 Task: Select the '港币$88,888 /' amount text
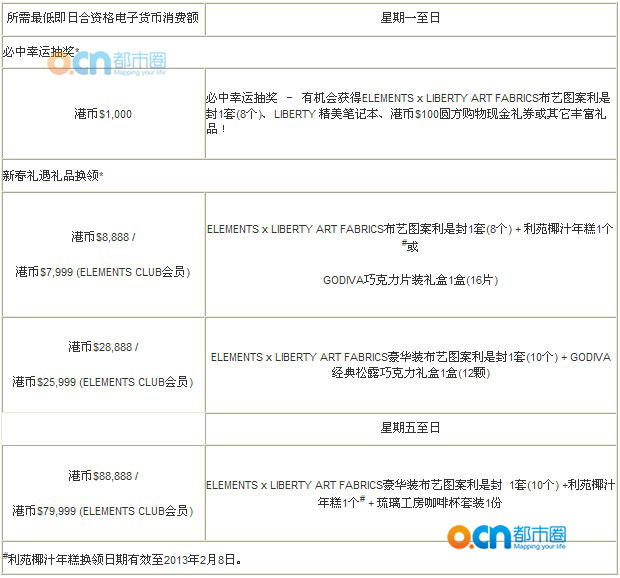(x=103, y=476)
